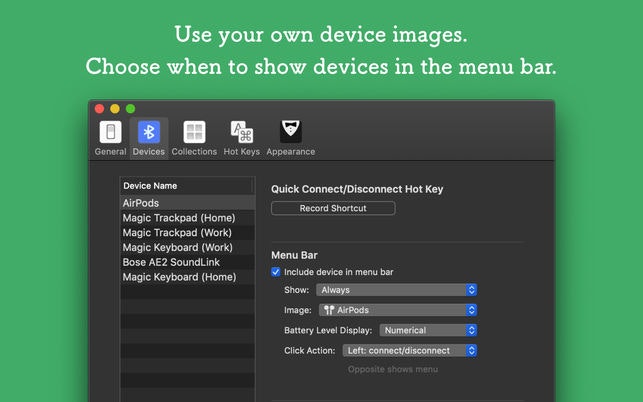
Task: Select Magic Keyboard (Work) in the list
Action: (x=187, y=247)
